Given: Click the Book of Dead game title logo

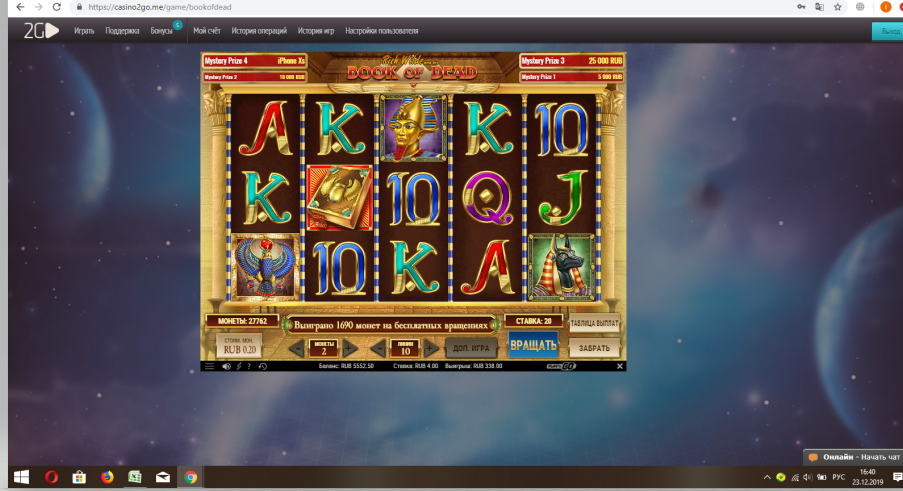Looking at the screenshot, I should click(412, 68).
